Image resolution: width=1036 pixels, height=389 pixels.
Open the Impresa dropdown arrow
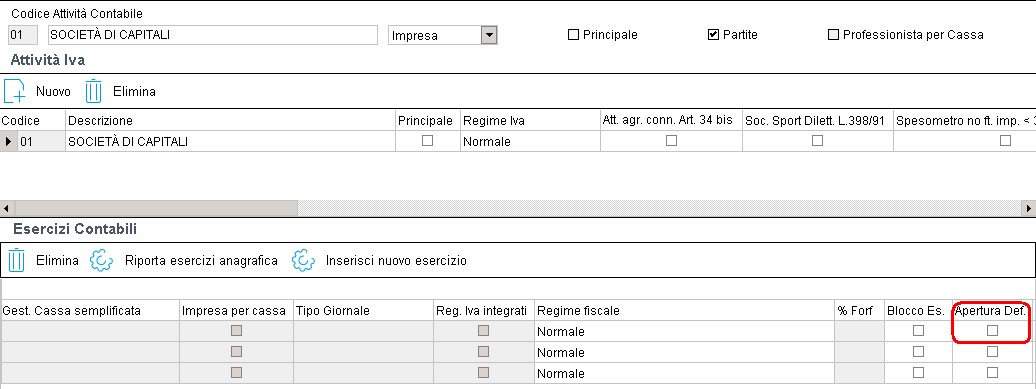coord(488,36)
